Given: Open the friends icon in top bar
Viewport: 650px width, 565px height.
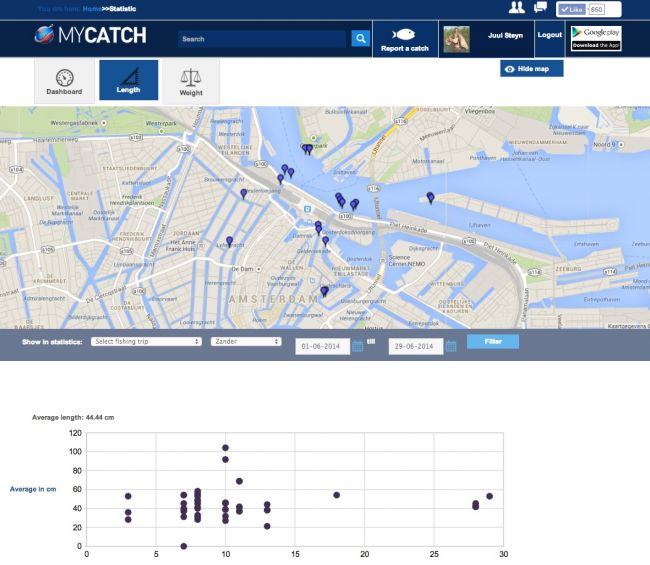Looking at the screenshot, I should click(517, 7).
